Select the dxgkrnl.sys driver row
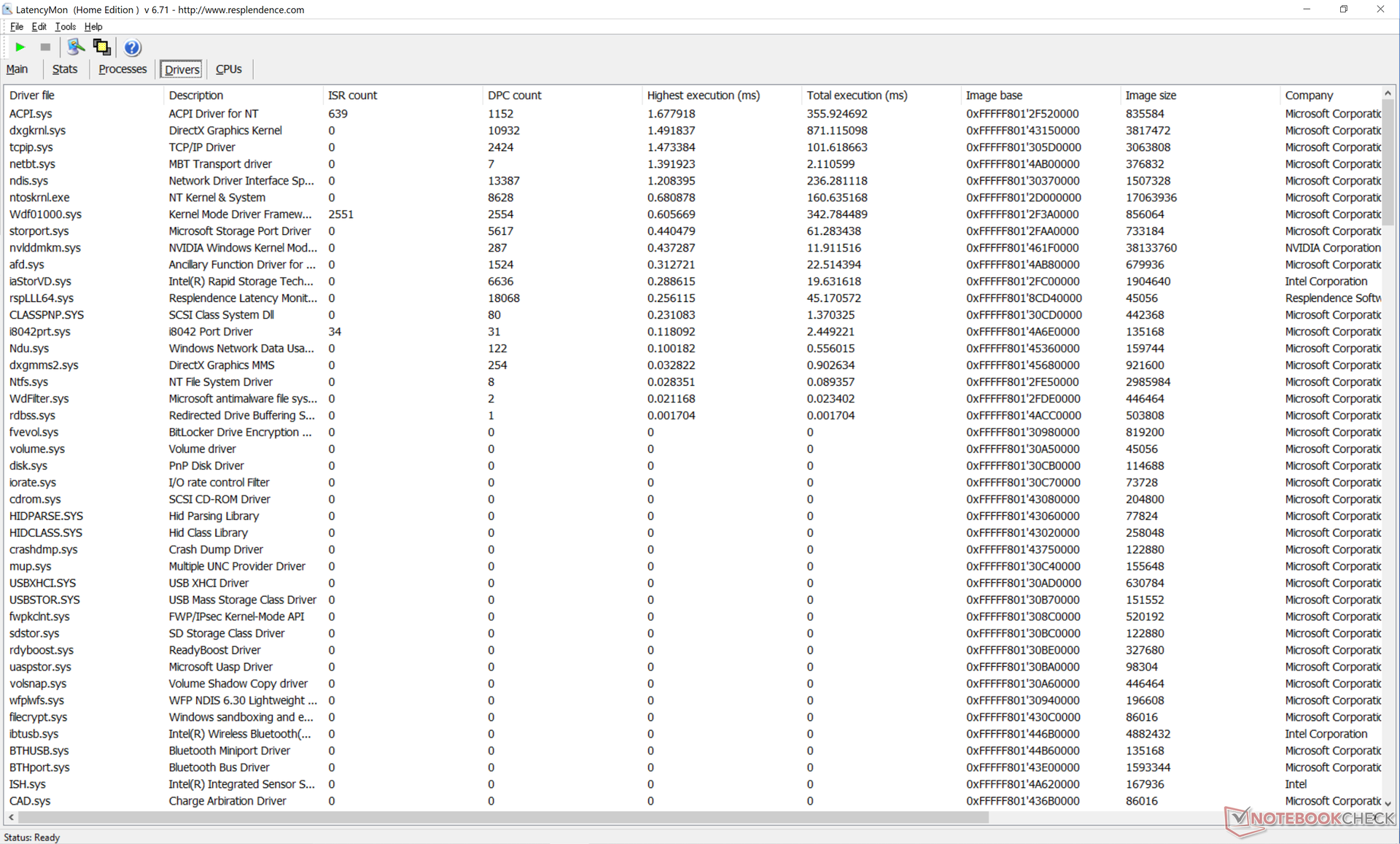 [x=37, y=131]
